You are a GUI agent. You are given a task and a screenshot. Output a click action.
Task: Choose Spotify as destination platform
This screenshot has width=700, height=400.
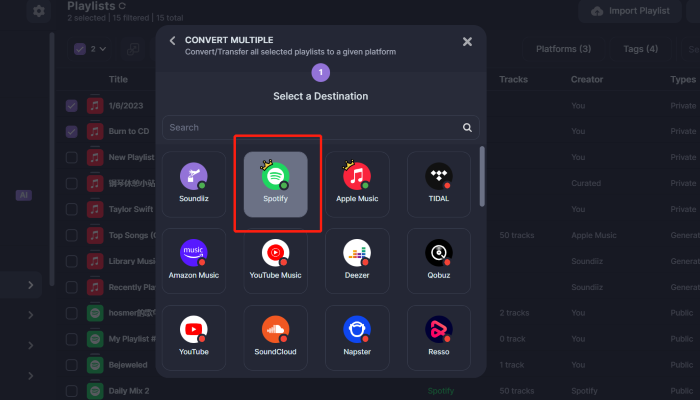click(x=276, y=184)
